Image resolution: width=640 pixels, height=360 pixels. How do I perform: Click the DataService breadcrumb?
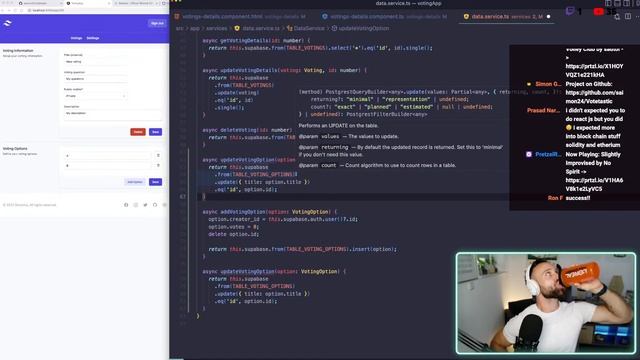[309, 29]
